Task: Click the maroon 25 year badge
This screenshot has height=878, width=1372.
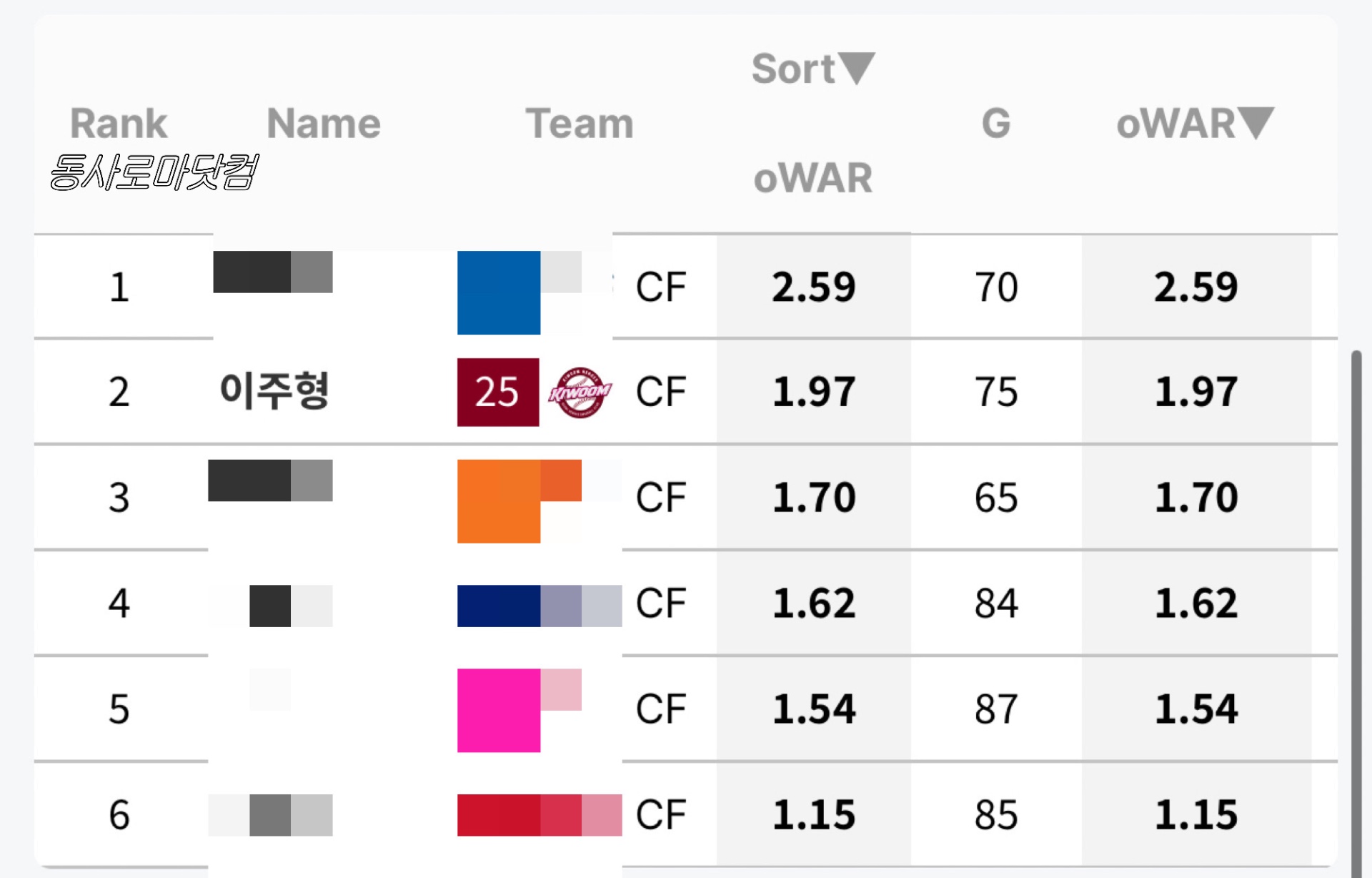Action: click(x=498, y=393)
